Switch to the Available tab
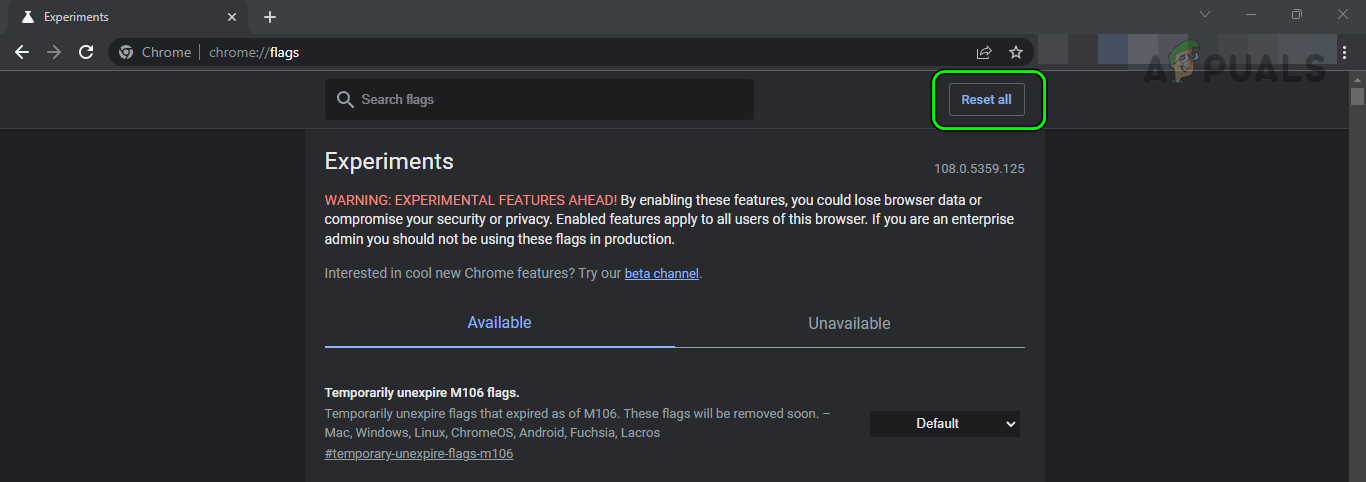The image size is (1366, 482). point(500,323)
